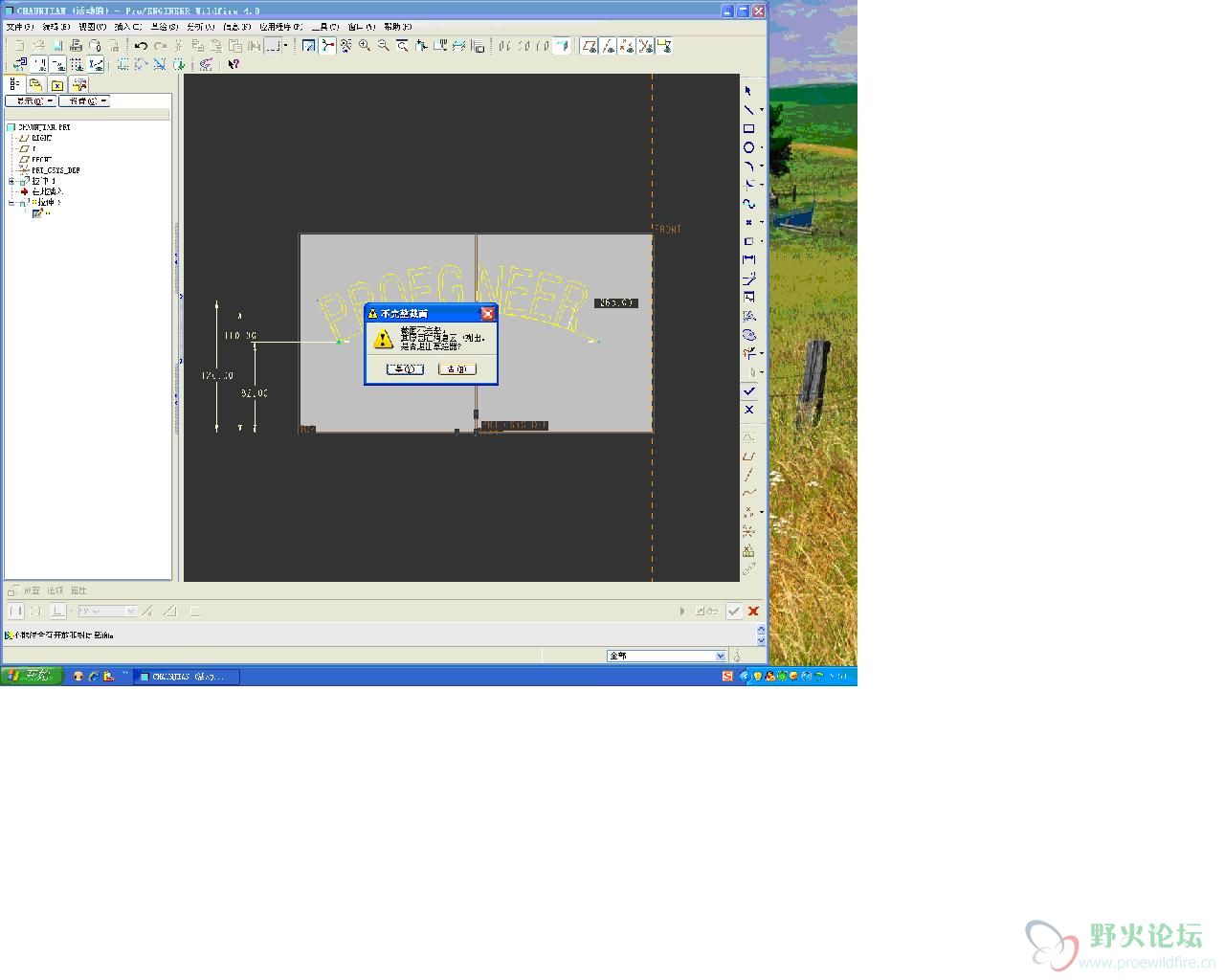Click the Undo arrow in the top toolbar
Viewport: 1225px width, 980px height.
pyautogui.click(x=141, y=46)
